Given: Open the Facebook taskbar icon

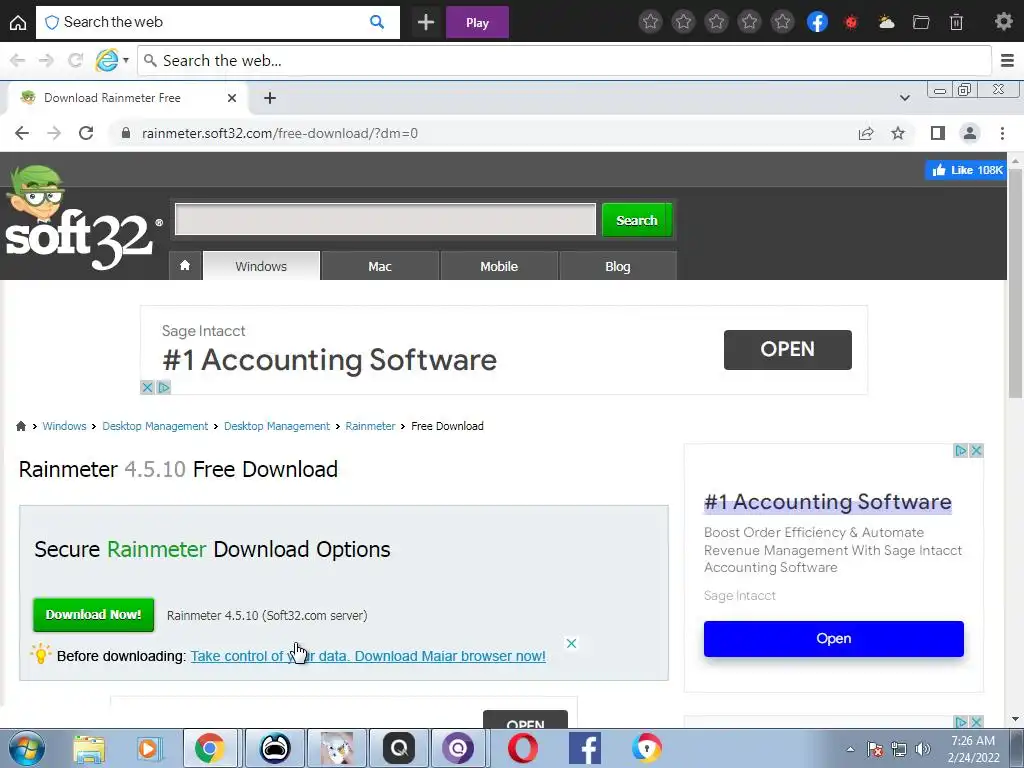Looking at the screenshot, I should pyautogui.click(x=584, y=748).
